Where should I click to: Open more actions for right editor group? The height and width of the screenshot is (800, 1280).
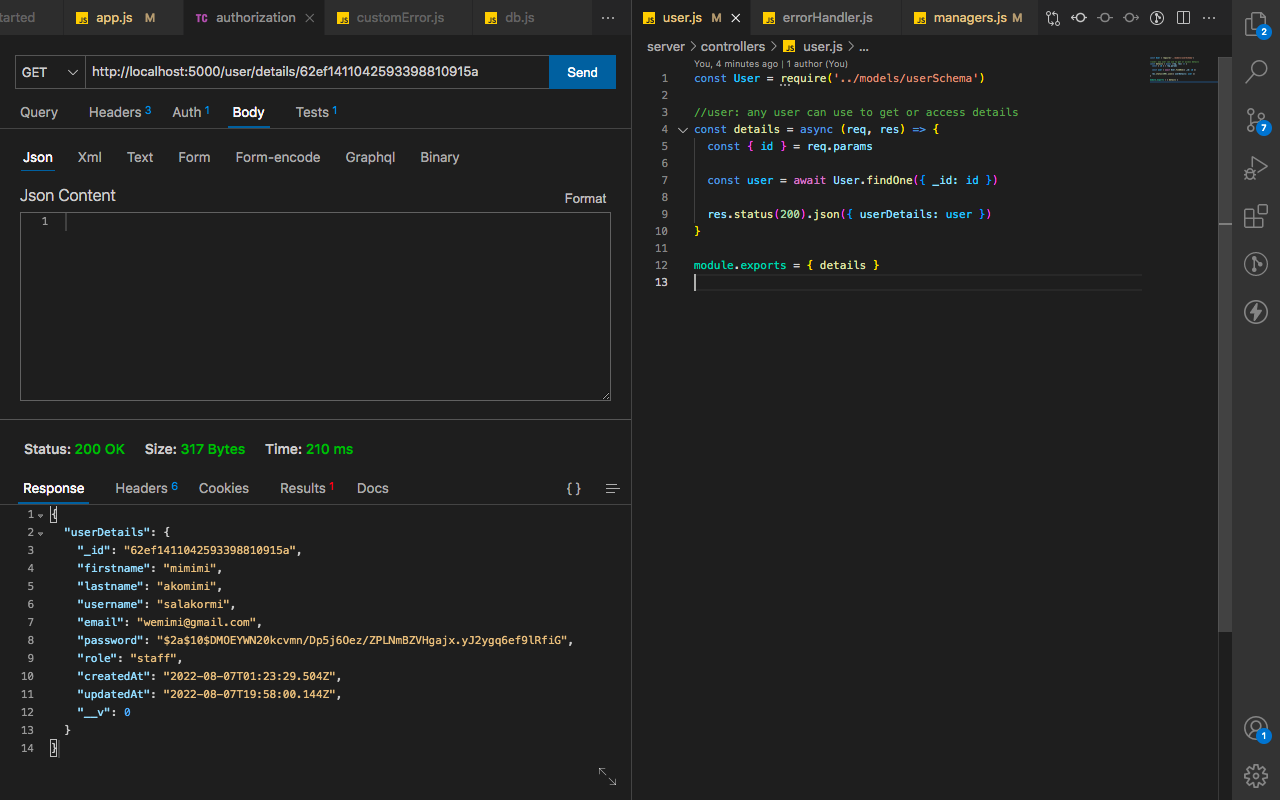(1209, 18)
